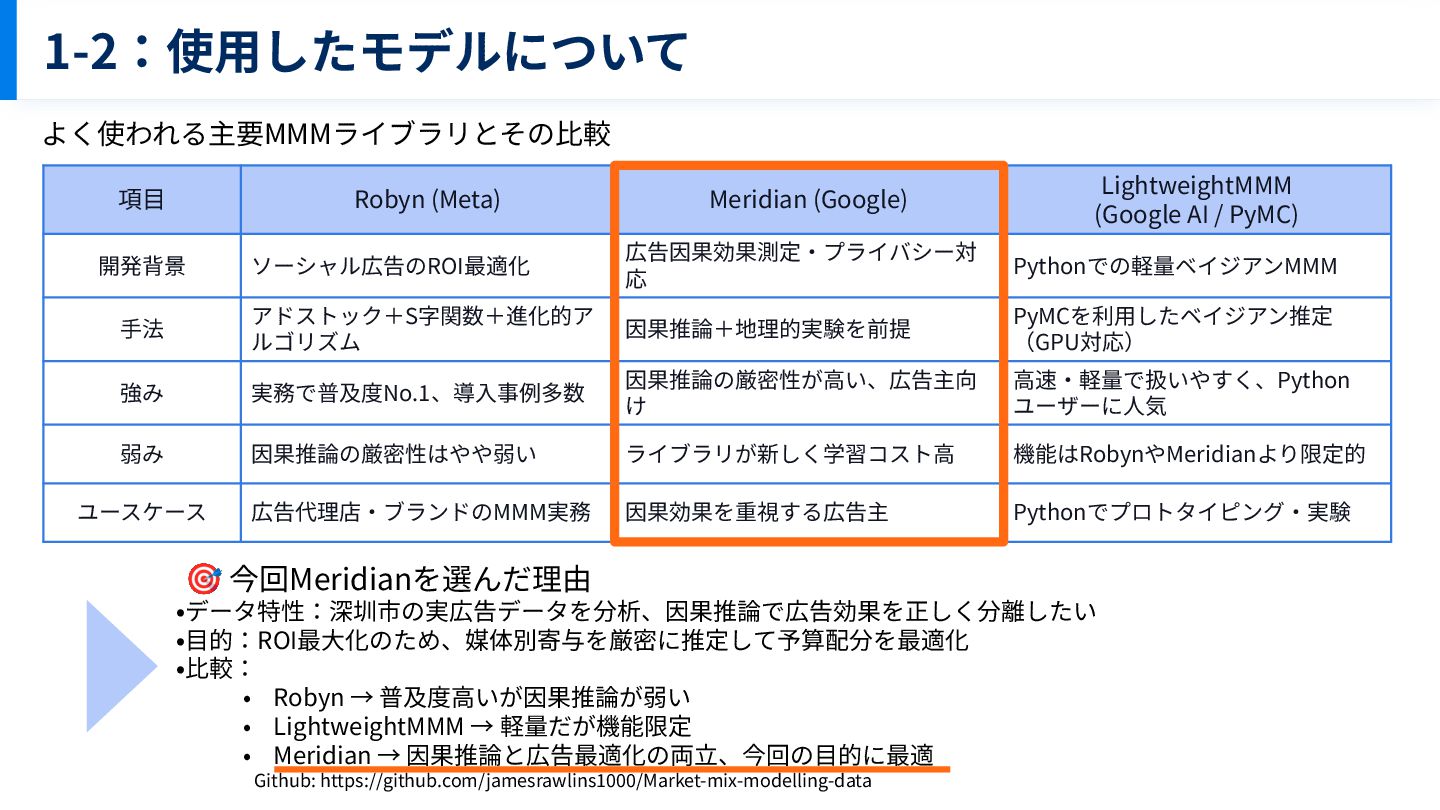The image size is (1440, 810).
Task: Click the target emoji icon beside 今回Meridian
Action: pos(203,578)
